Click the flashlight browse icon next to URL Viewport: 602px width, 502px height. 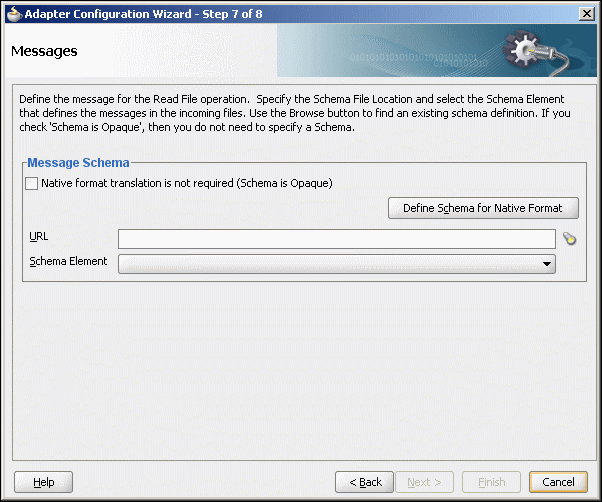tap(570, 239)
